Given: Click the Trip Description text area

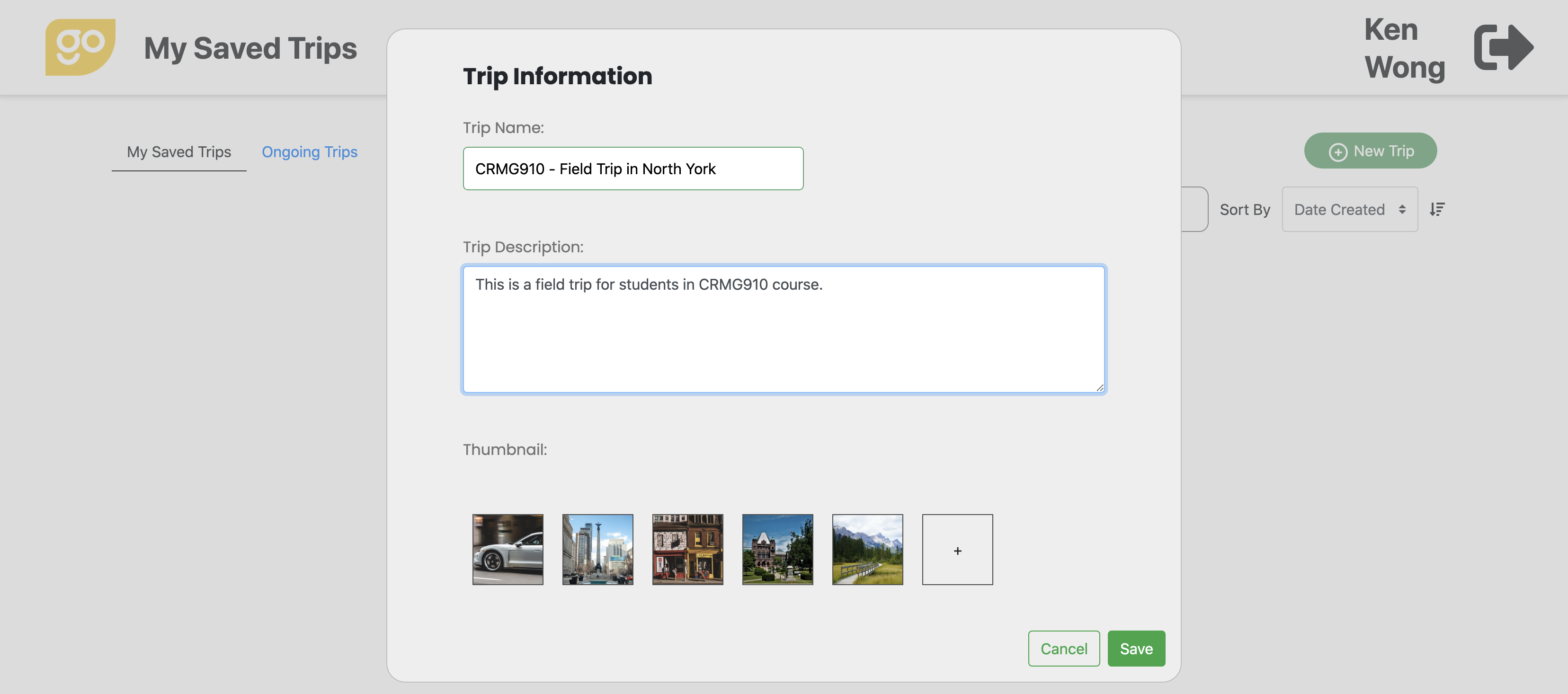Looking at the screenshot, I should click(784, 329).
